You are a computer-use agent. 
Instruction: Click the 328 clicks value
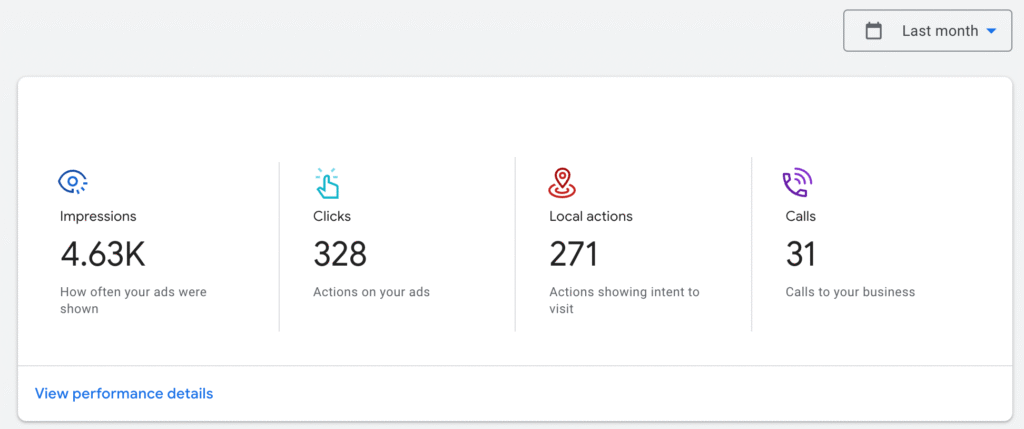[x=340, y=254]
